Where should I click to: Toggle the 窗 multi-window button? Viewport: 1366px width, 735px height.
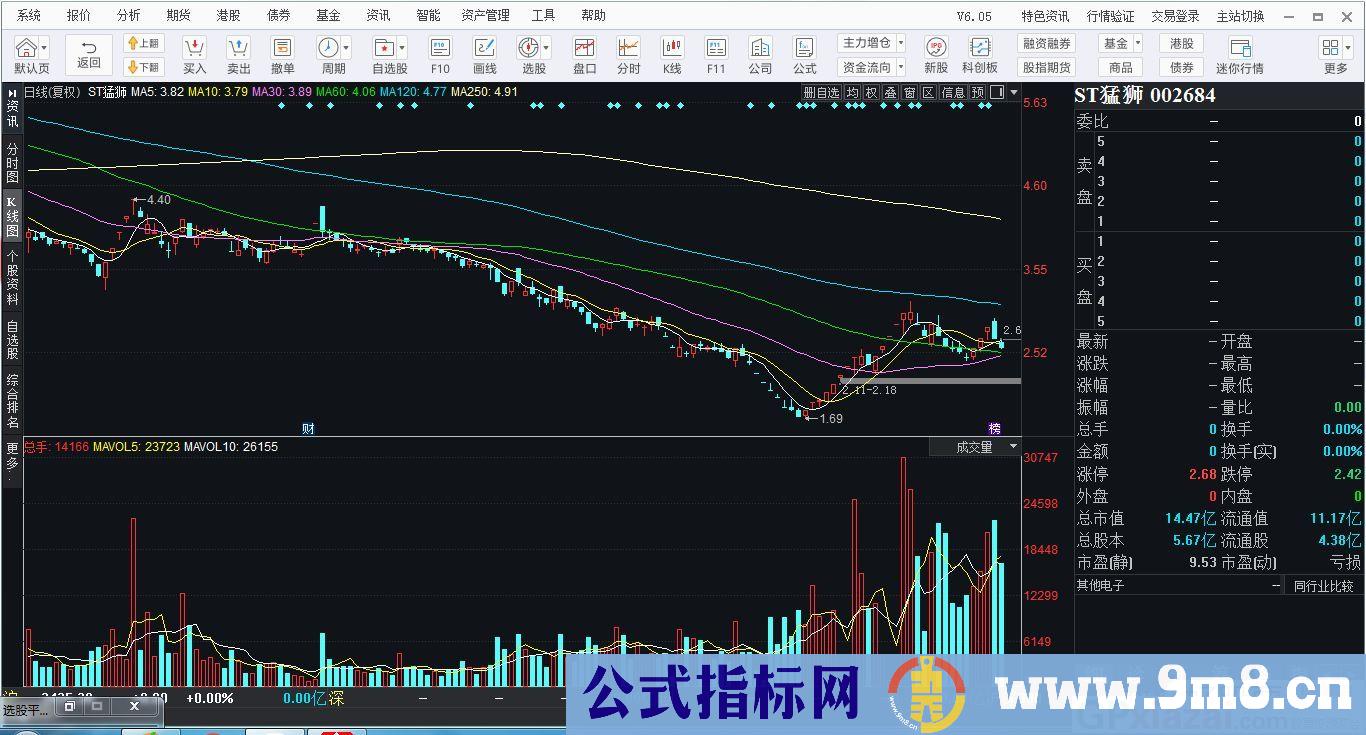tap(909, 92)
